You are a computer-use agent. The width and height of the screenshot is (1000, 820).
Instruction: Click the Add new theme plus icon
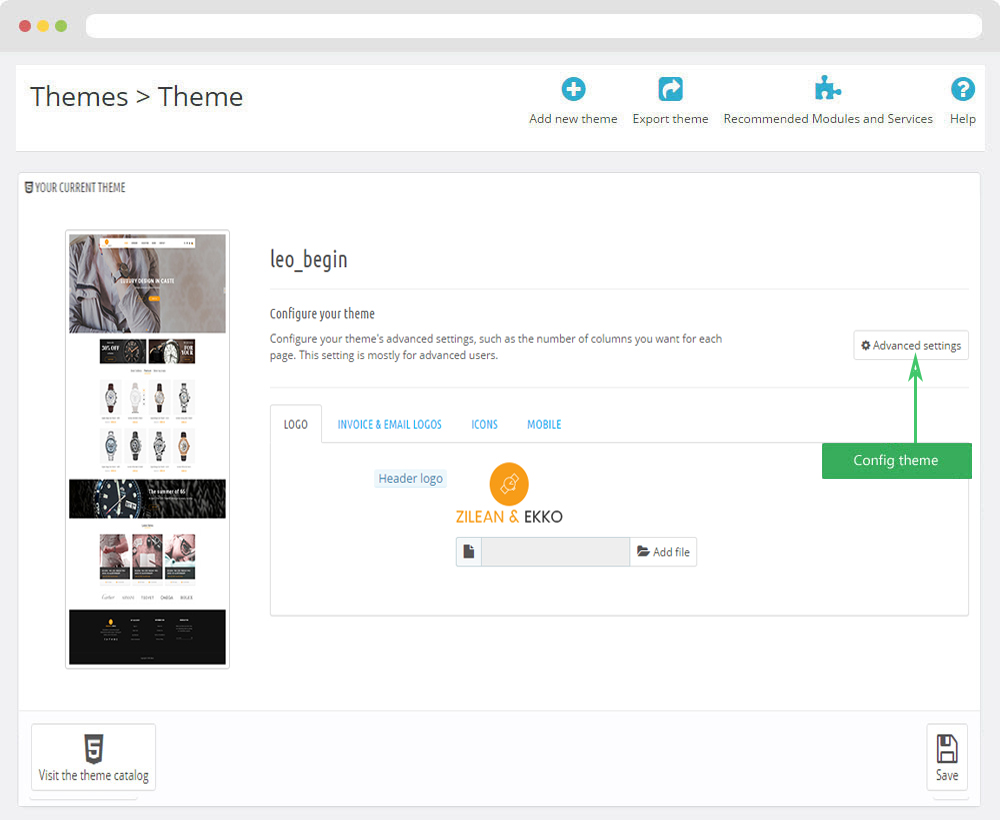pyautogui.click(x=573, y=89)
